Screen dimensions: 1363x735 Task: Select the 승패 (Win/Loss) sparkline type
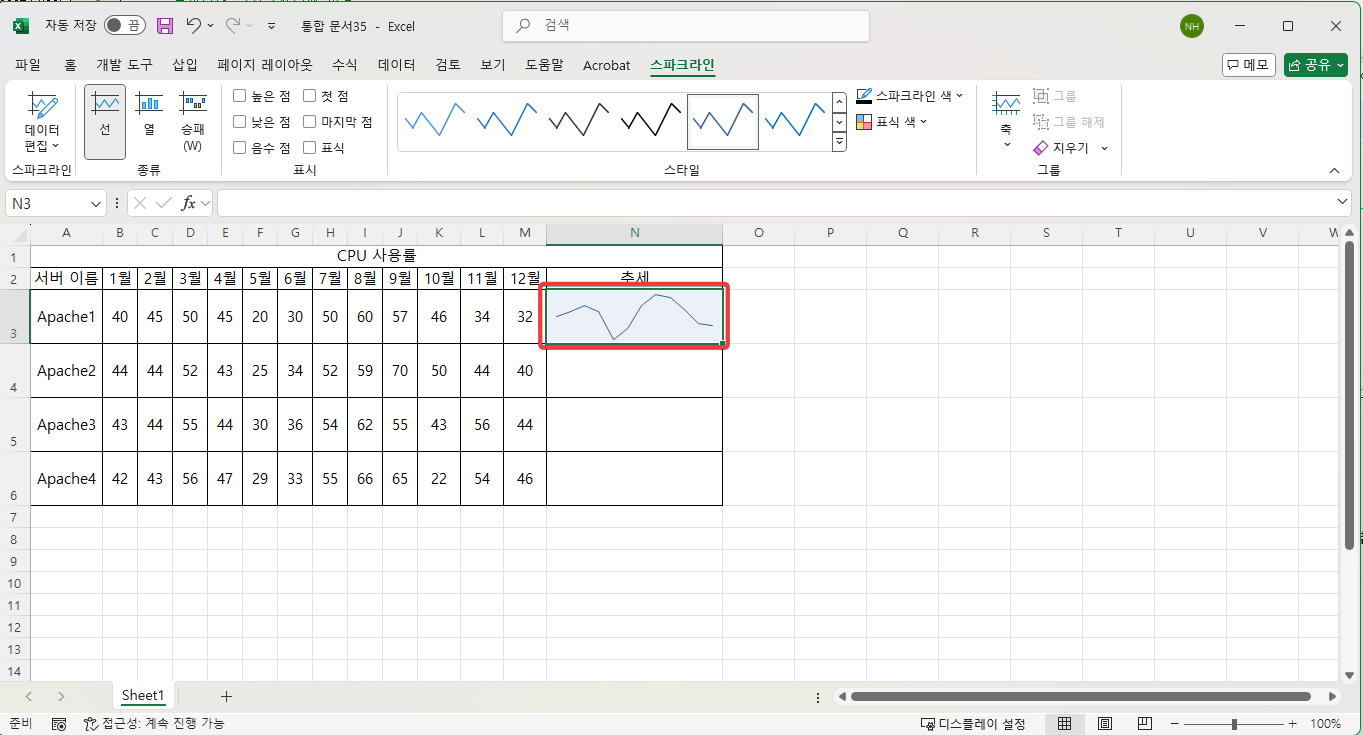click(192, 120)
